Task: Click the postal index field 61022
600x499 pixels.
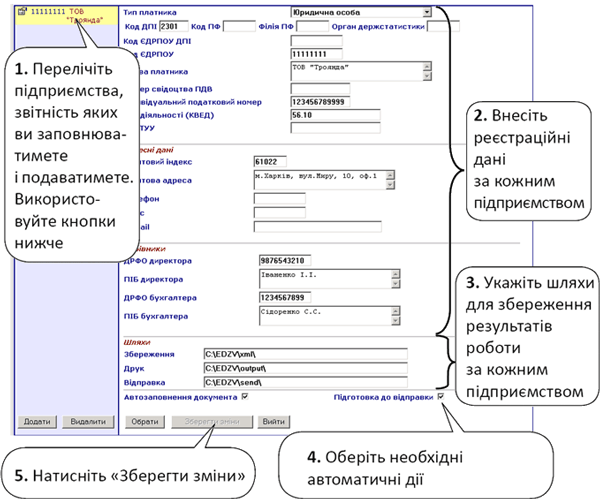Action: (270, 161)
